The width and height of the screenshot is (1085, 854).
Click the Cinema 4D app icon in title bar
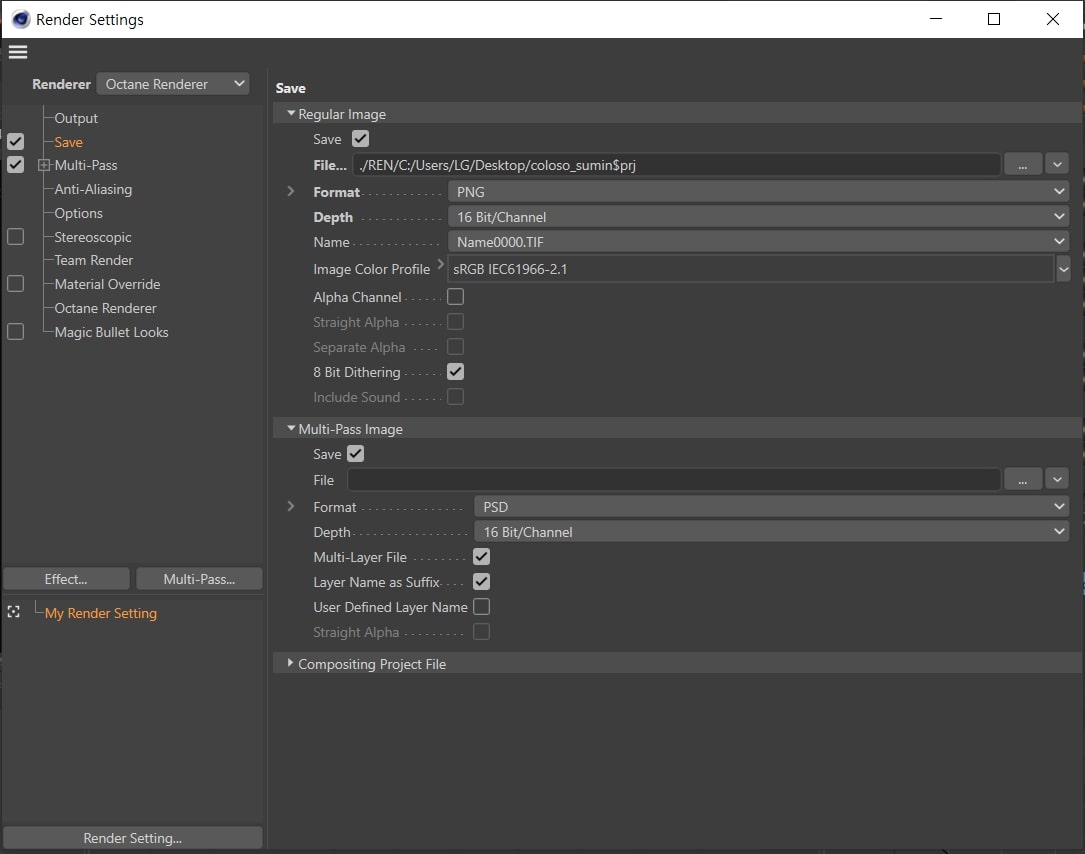(21, 19)
